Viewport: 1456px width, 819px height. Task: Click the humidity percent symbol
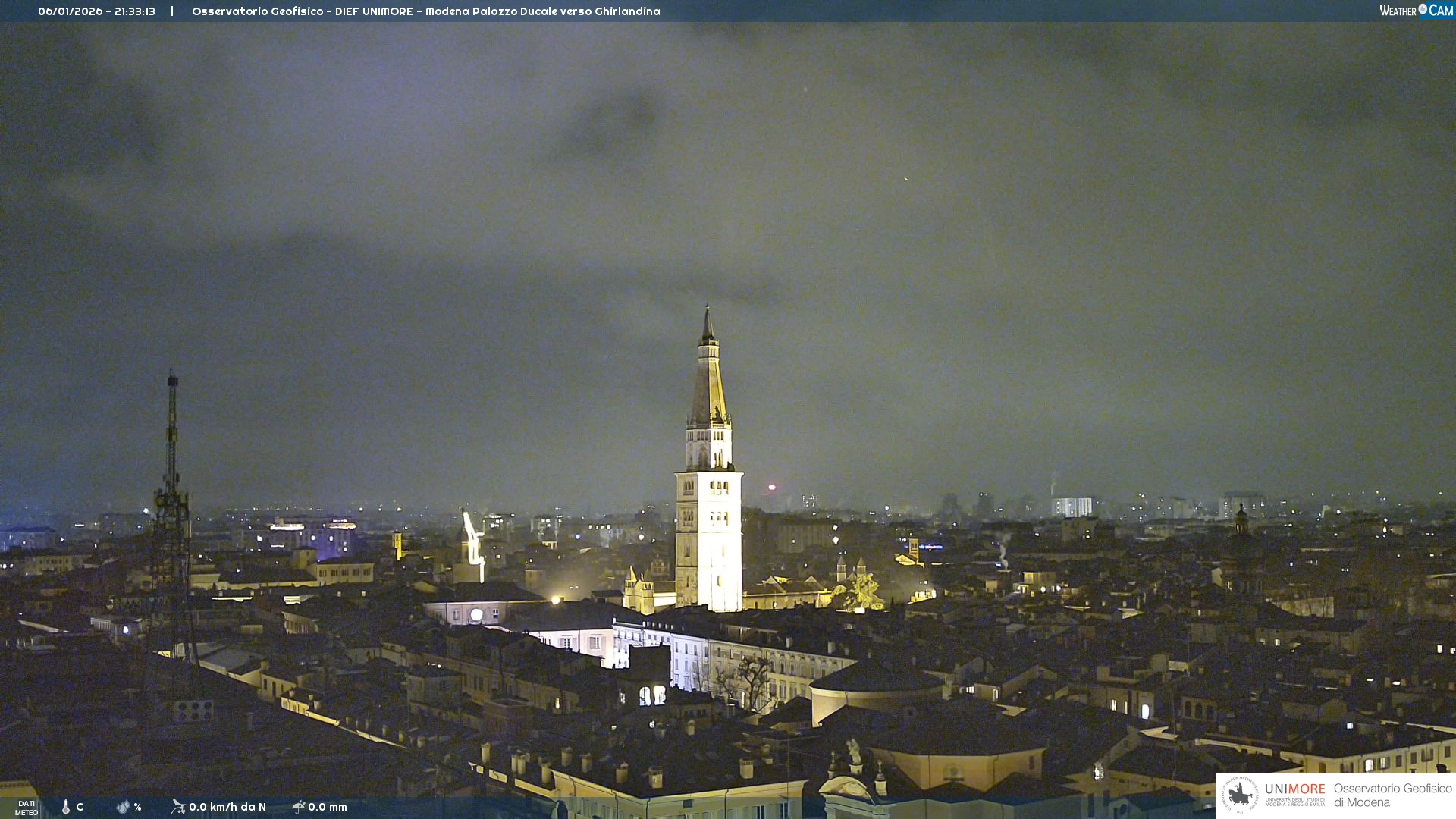[138, 807]
